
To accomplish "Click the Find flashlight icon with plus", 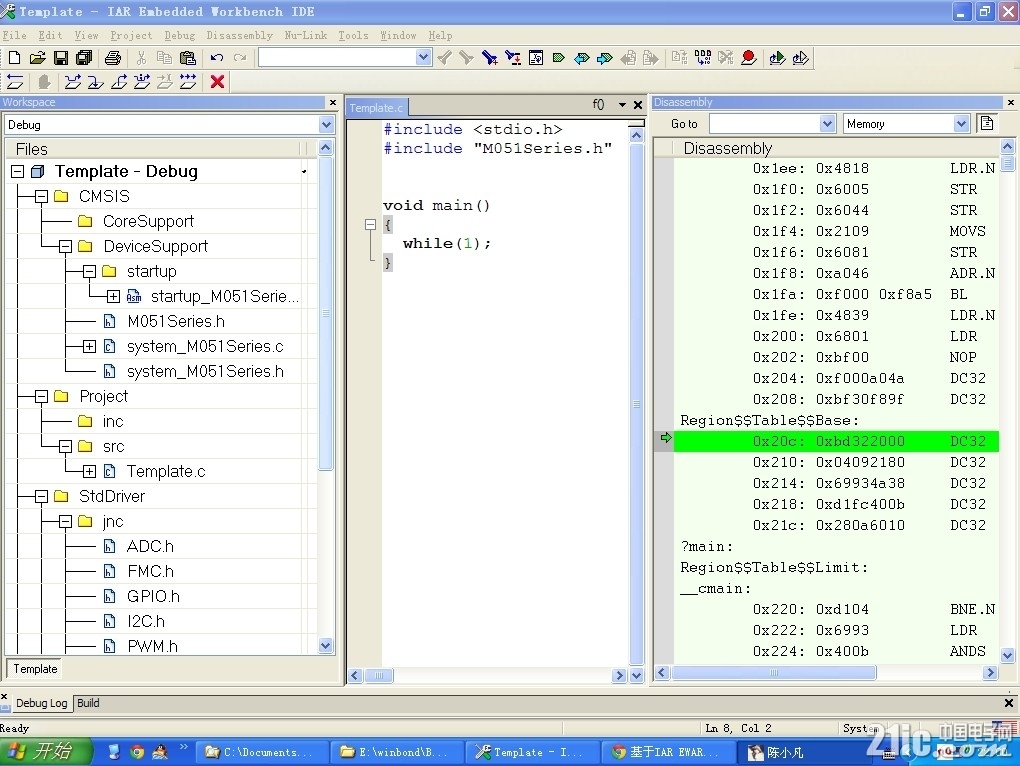I will [x=490, y=58].
